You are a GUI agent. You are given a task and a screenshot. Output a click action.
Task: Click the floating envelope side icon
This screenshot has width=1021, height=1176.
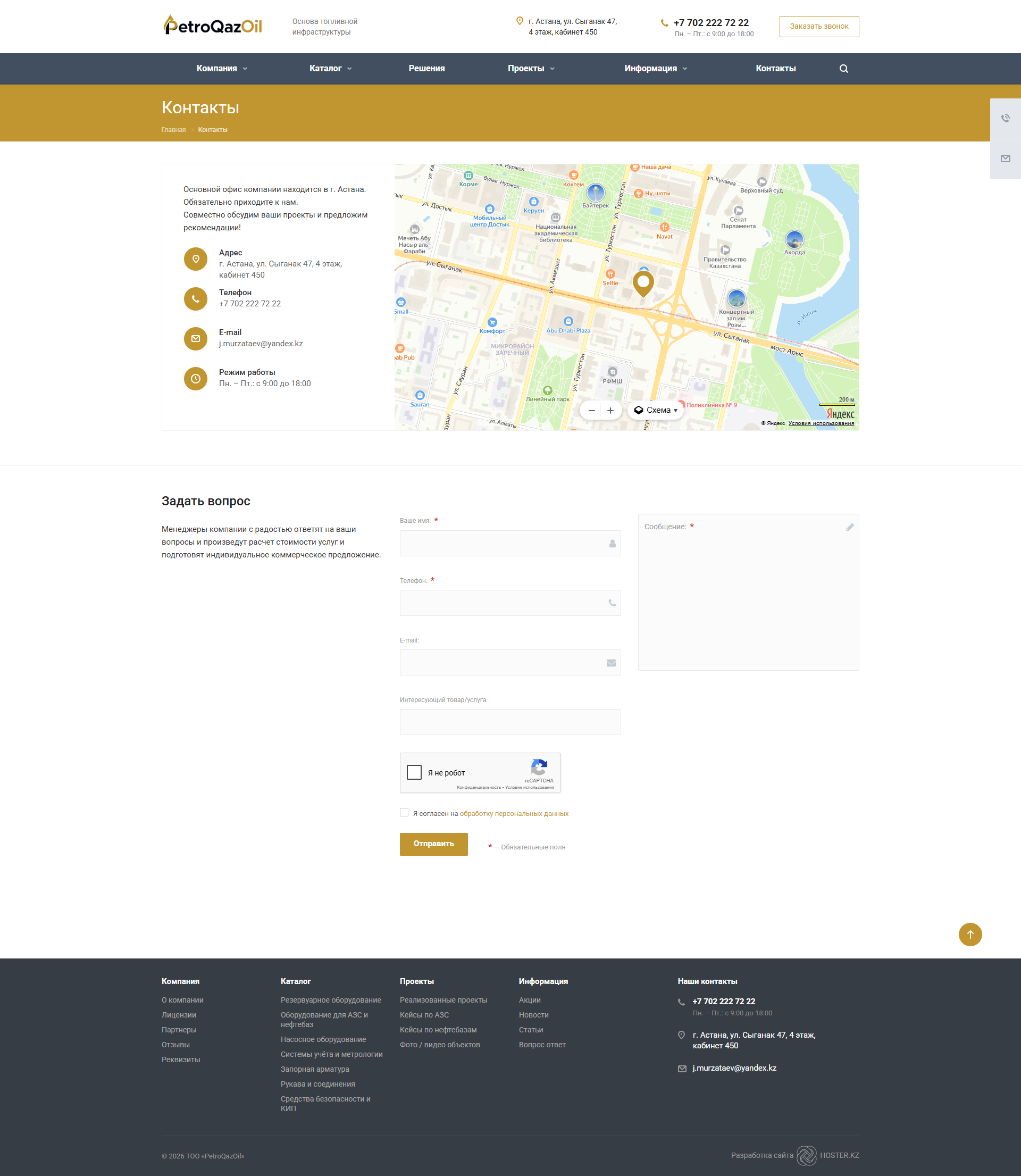coord(1005,159)
